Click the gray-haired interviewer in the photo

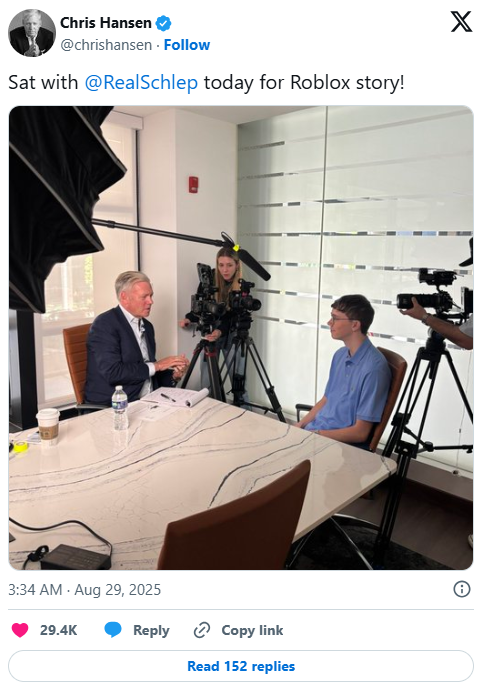click(132, 338)
